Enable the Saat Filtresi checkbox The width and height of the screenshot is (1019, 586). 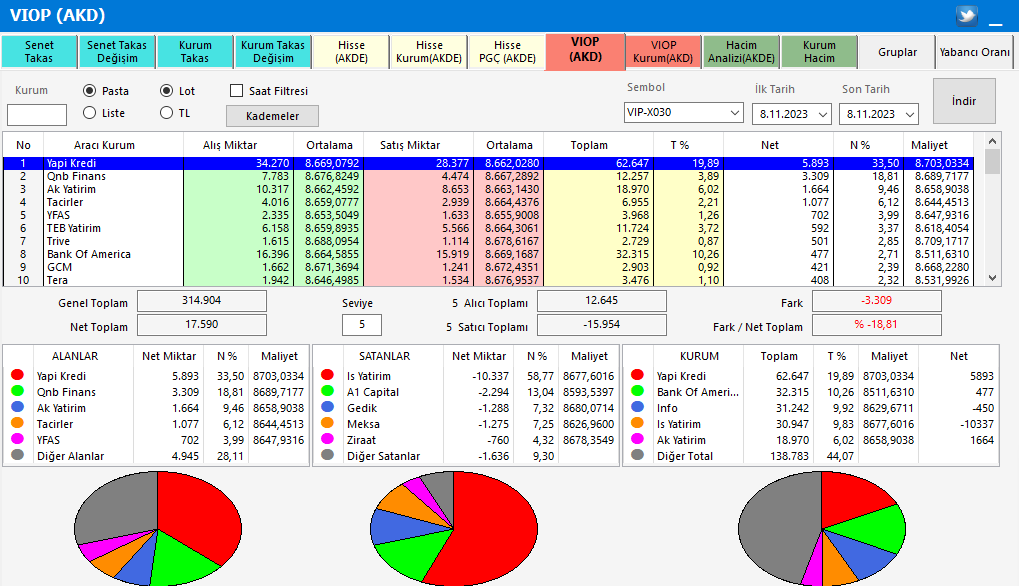(x=237, y=91)
